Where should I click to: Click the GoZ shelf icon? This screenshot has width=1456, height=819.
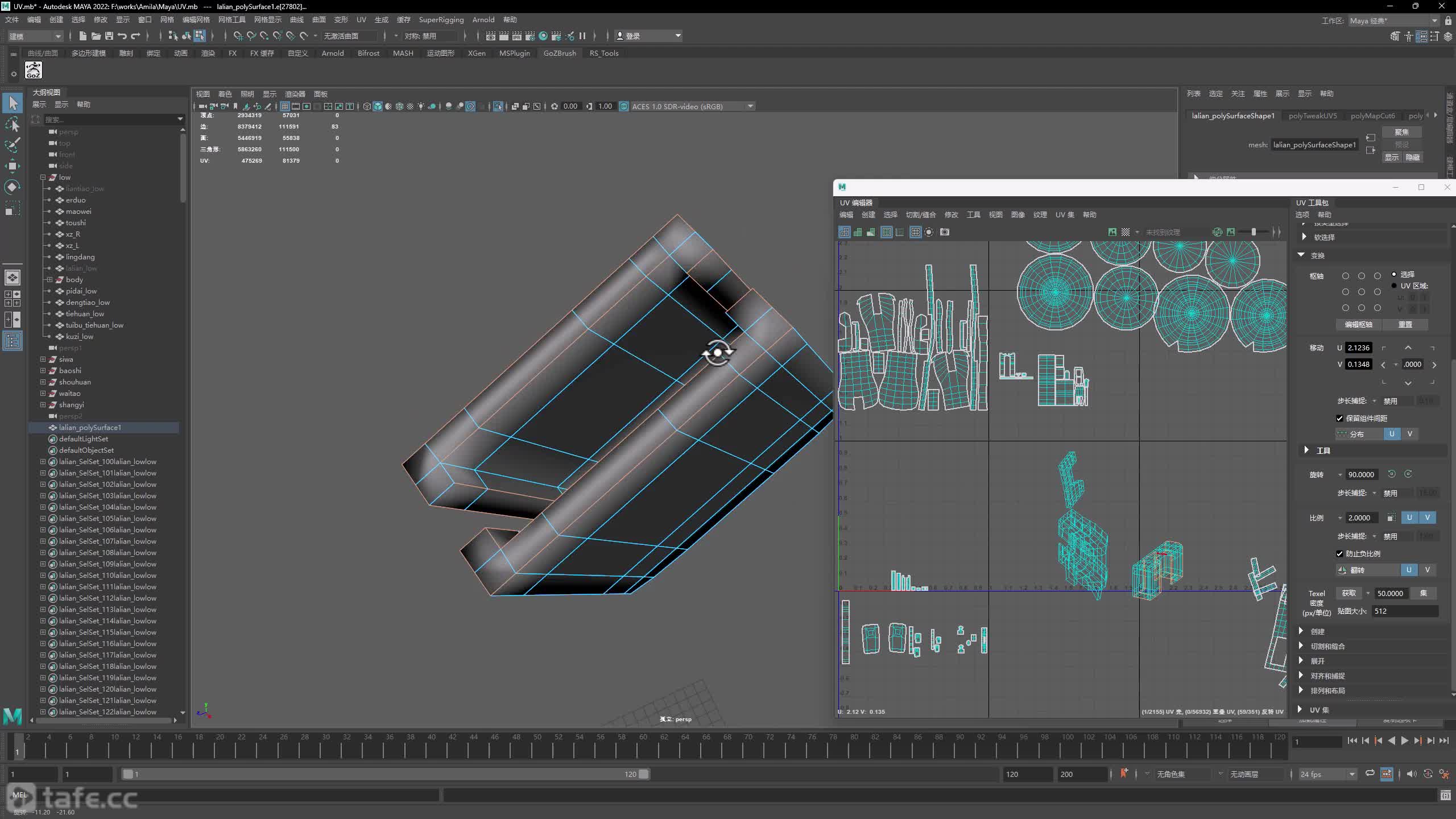(34, 71)
